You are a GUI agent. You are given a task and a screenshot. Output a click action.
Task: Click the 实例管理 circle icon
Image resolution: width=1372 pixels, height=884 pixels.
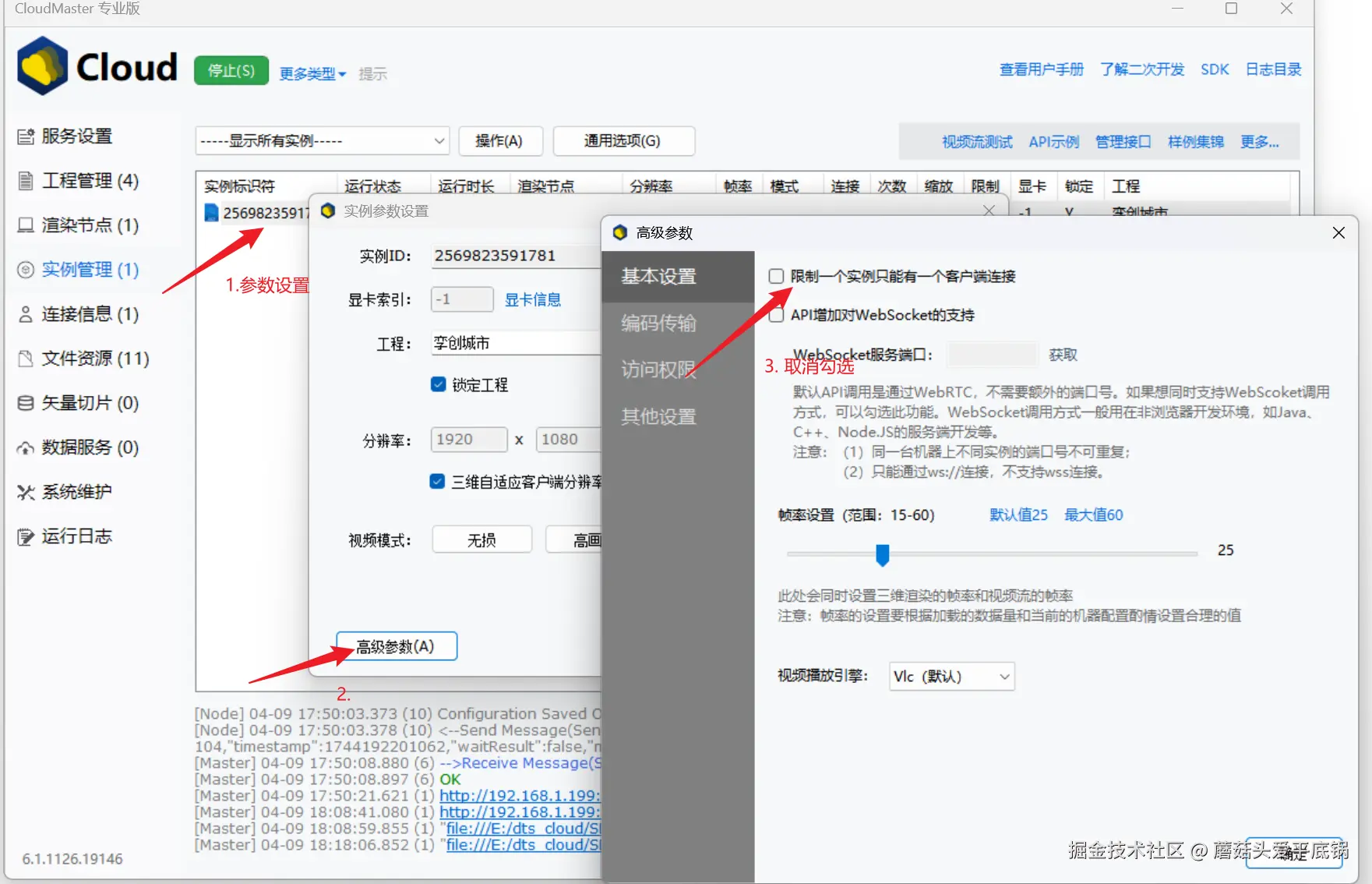point(26,270)
